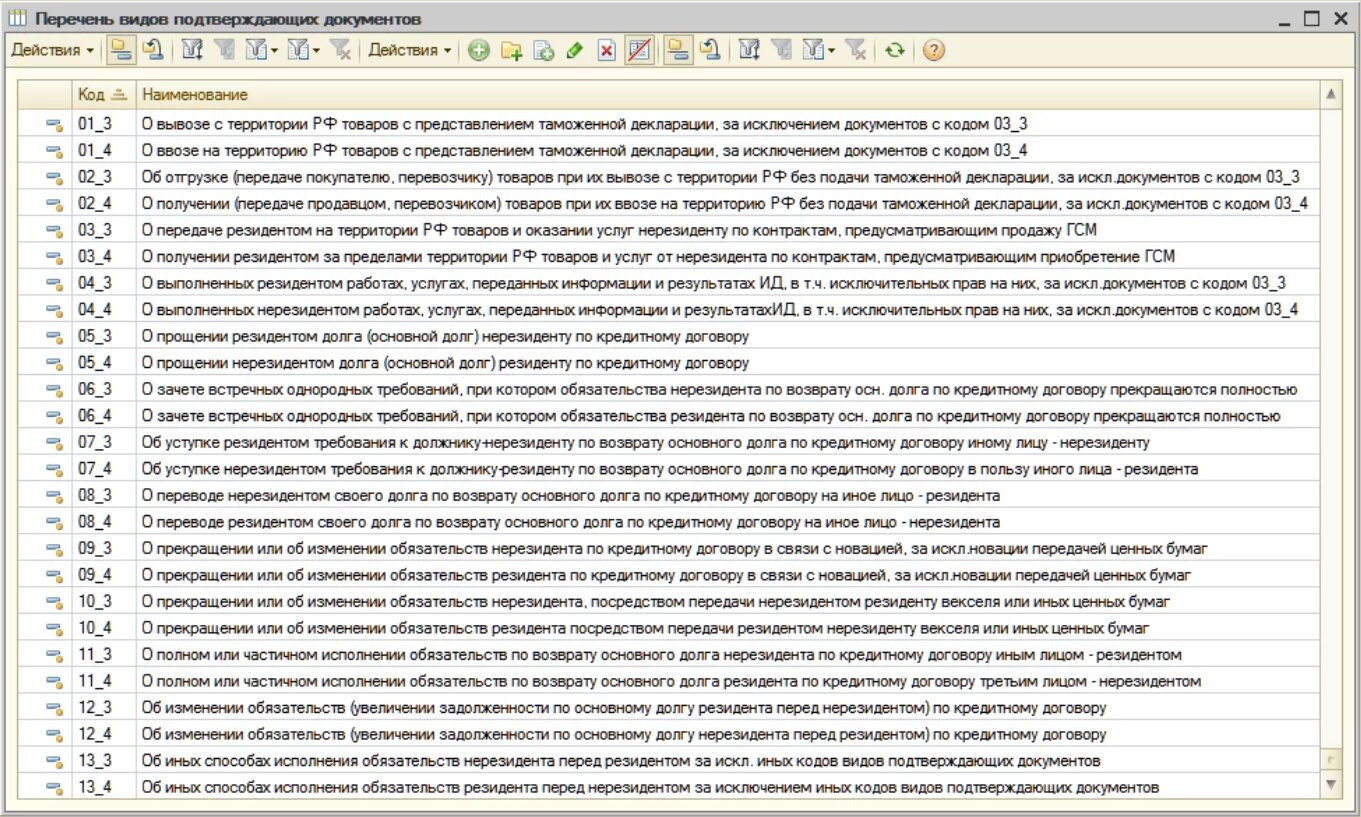This screenshot has height=817, width=1361.
Task: Click the row icon for code 10_4
Action: [x=55, y=628]
